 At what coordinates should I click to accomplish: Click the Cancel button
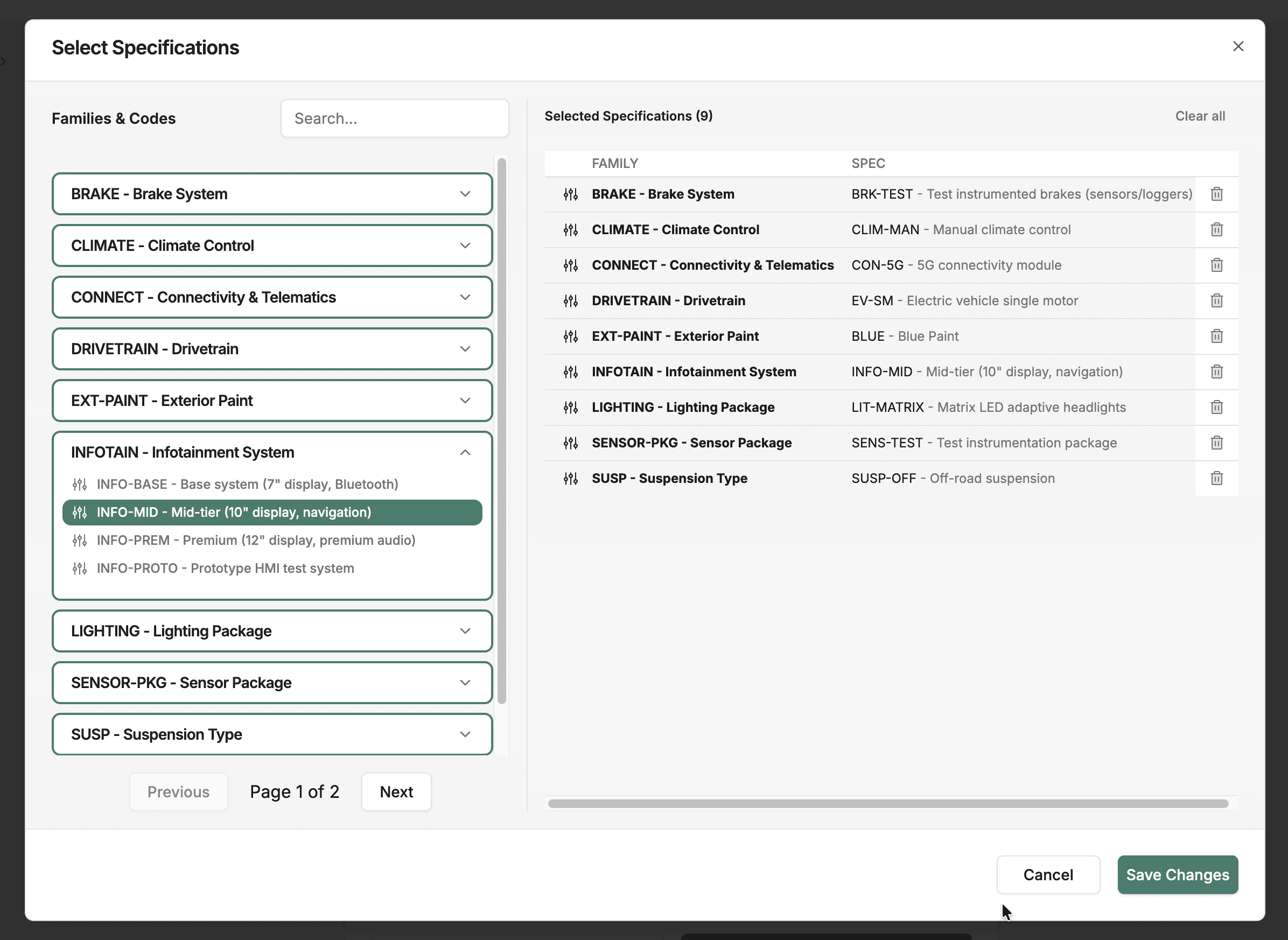pyautogui.click(x=1048, y=874)
